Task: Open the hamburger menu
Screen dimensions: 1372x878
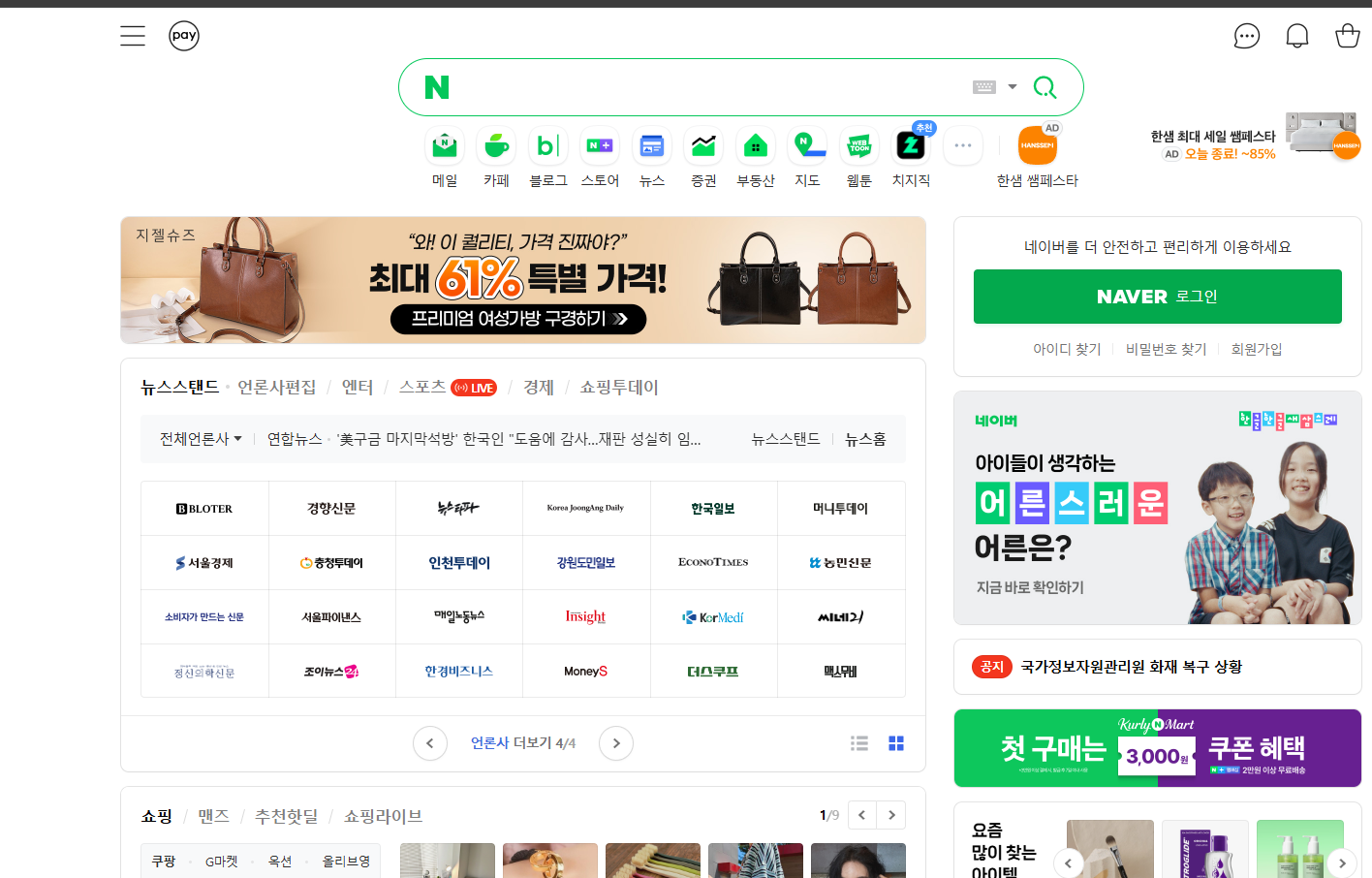Action: pos(133,36)
